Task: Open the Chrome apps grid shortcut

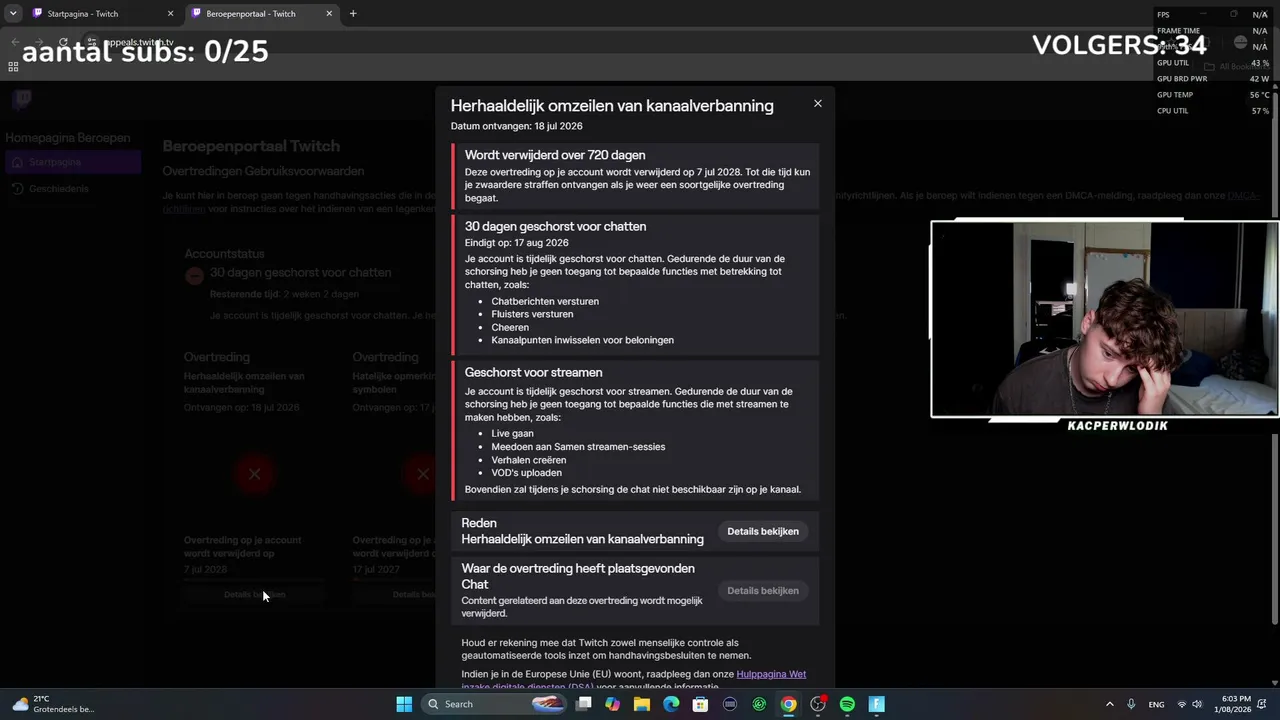Action: [13, 67]
